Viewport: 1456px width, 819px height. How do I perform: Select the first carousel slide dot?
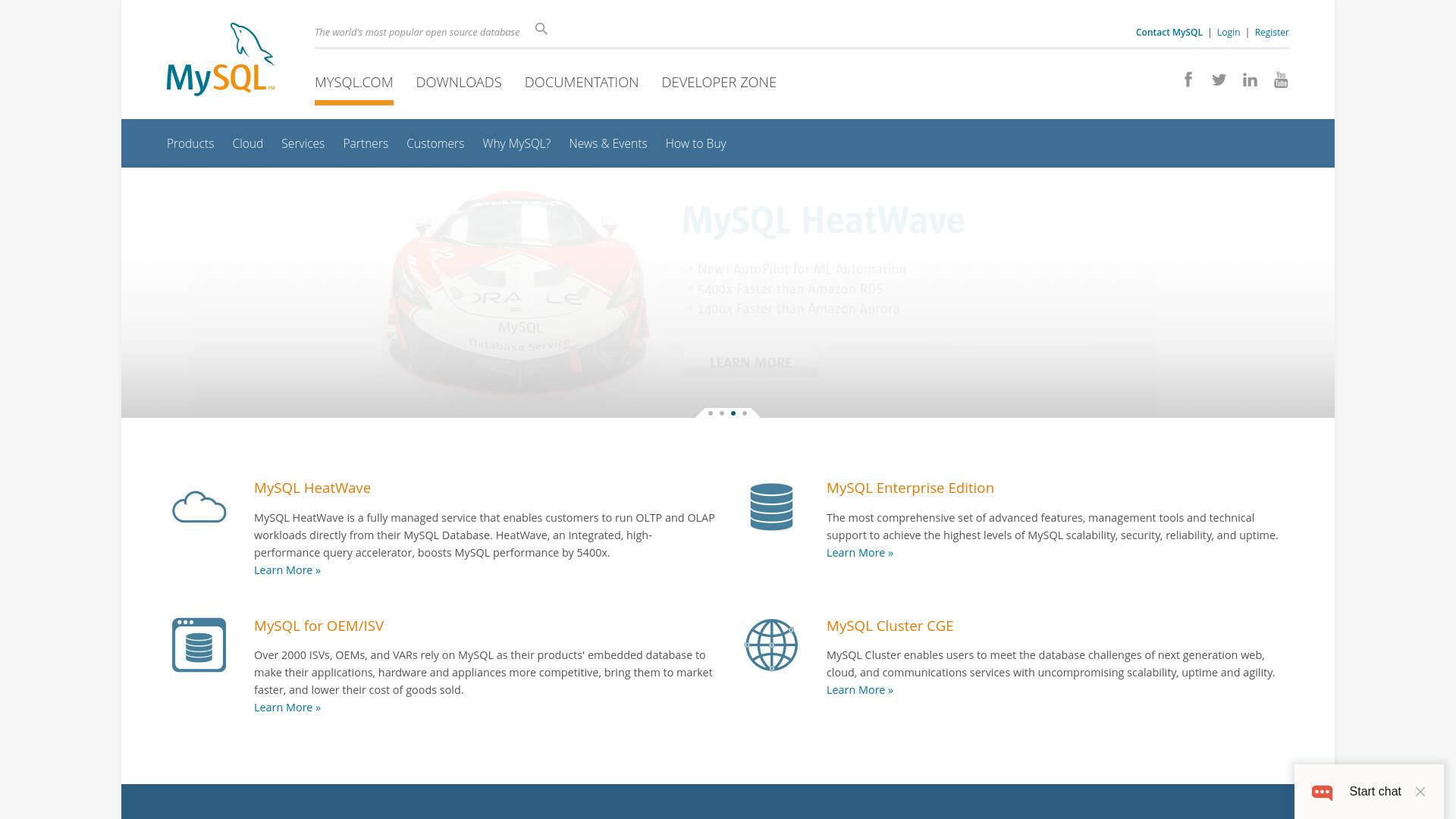click(x=711, y=413)
